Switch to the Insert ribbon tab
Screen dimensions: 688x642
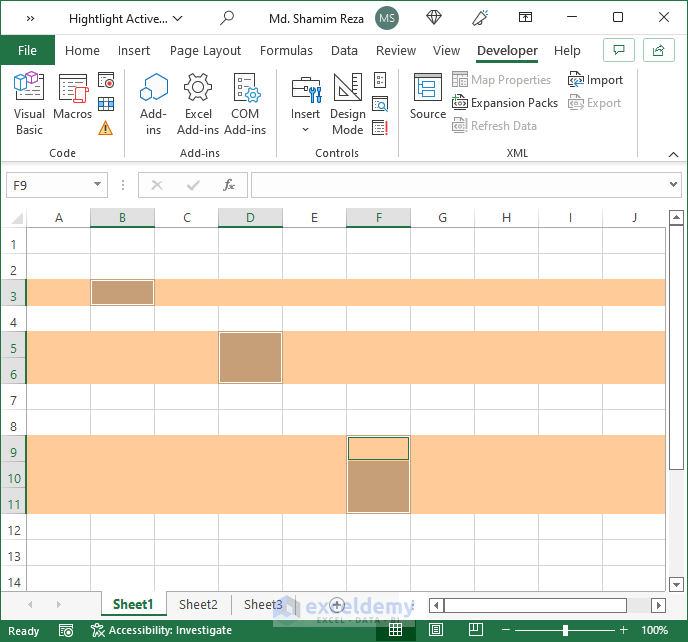tap(134, 50)
